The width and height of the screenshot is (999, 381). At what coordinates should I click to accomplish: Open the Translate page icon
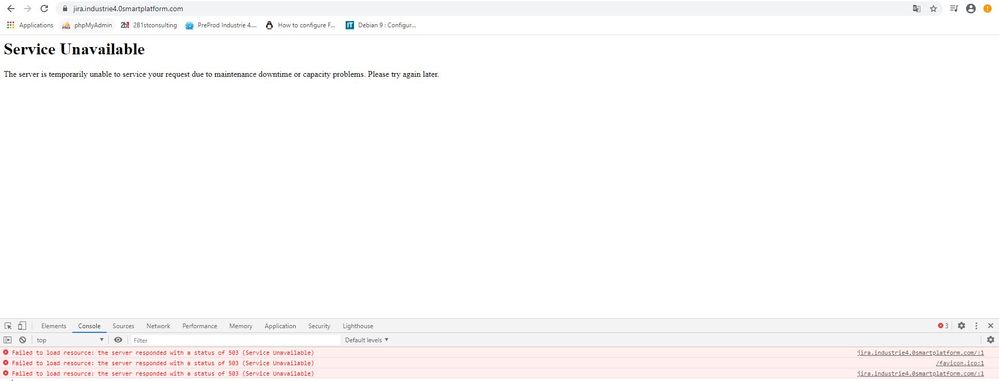(916, 9)
